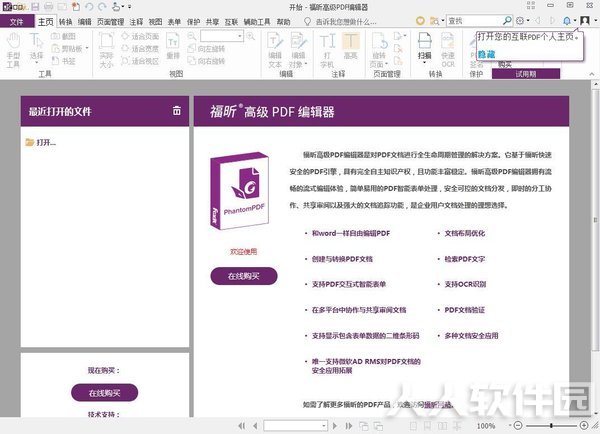Screen dimensions: 600x434
Task: Click Buy Online button under PhantomPDF box
Action: (244, 276)
